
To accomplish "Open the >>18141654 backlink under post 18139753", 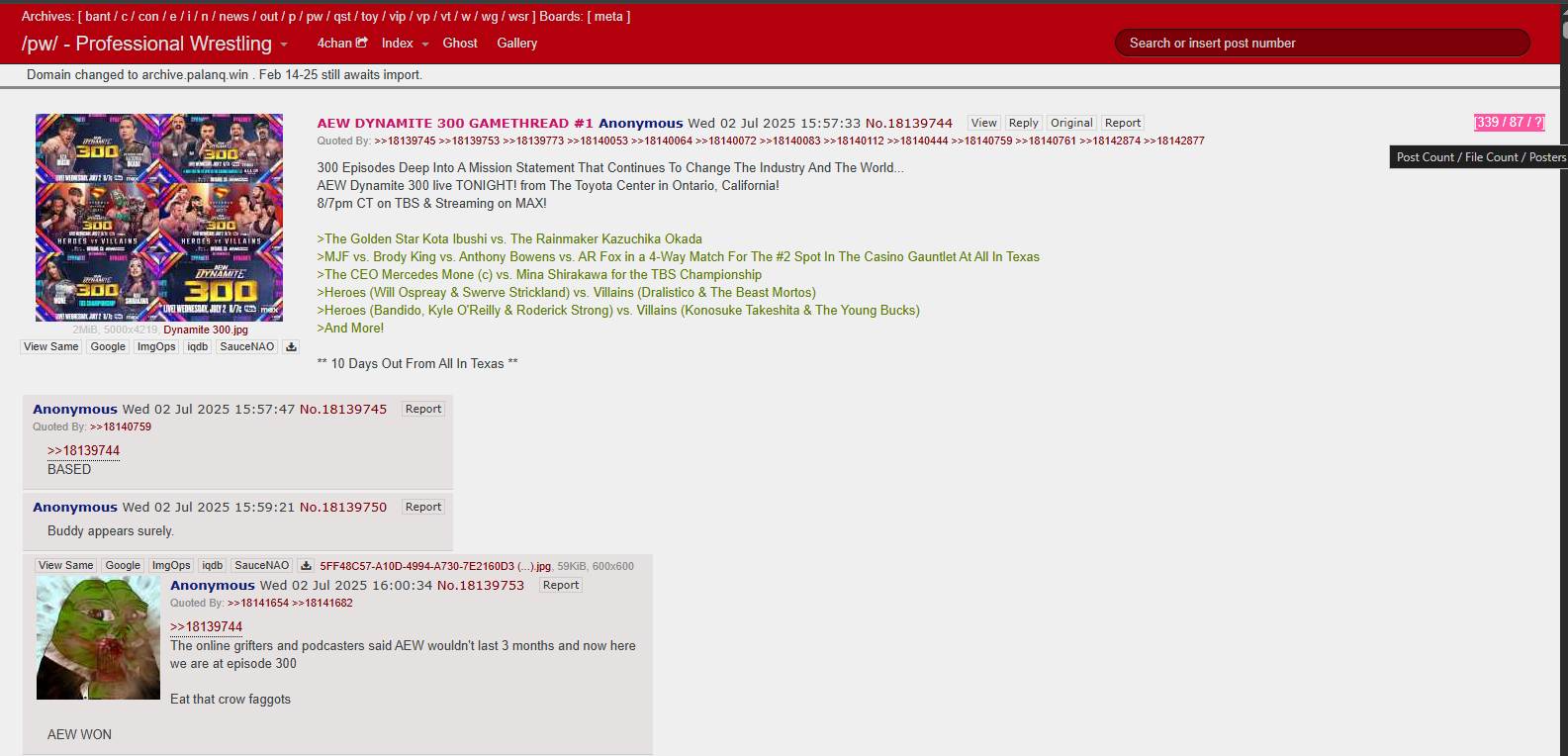I will (258, 604).
